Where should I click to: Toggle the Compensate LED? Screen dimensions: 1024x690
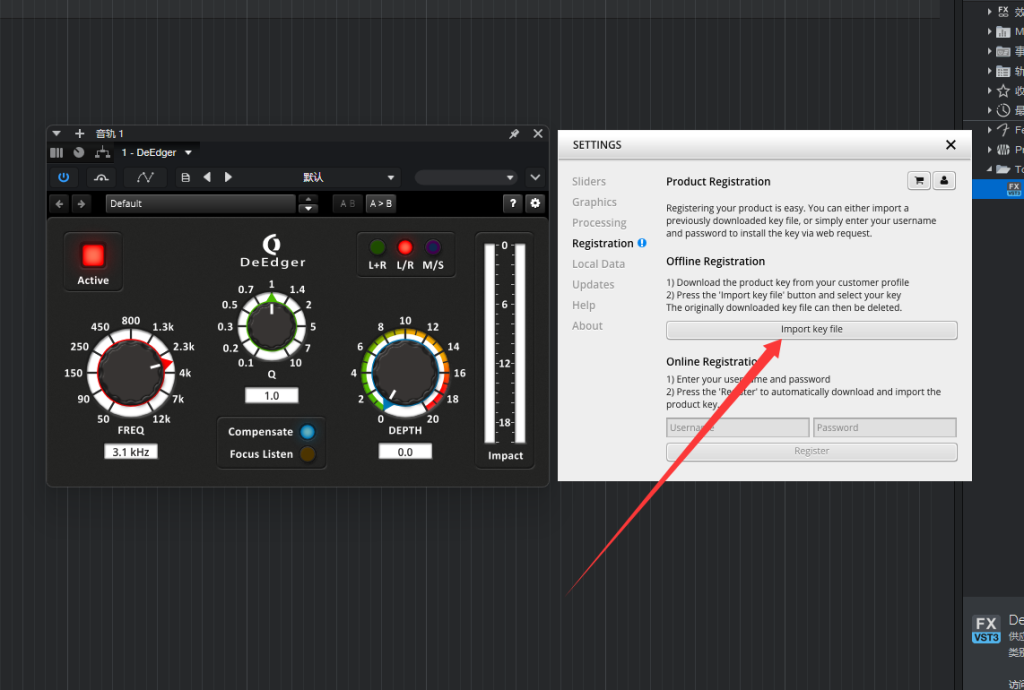(x=307, y=431)
